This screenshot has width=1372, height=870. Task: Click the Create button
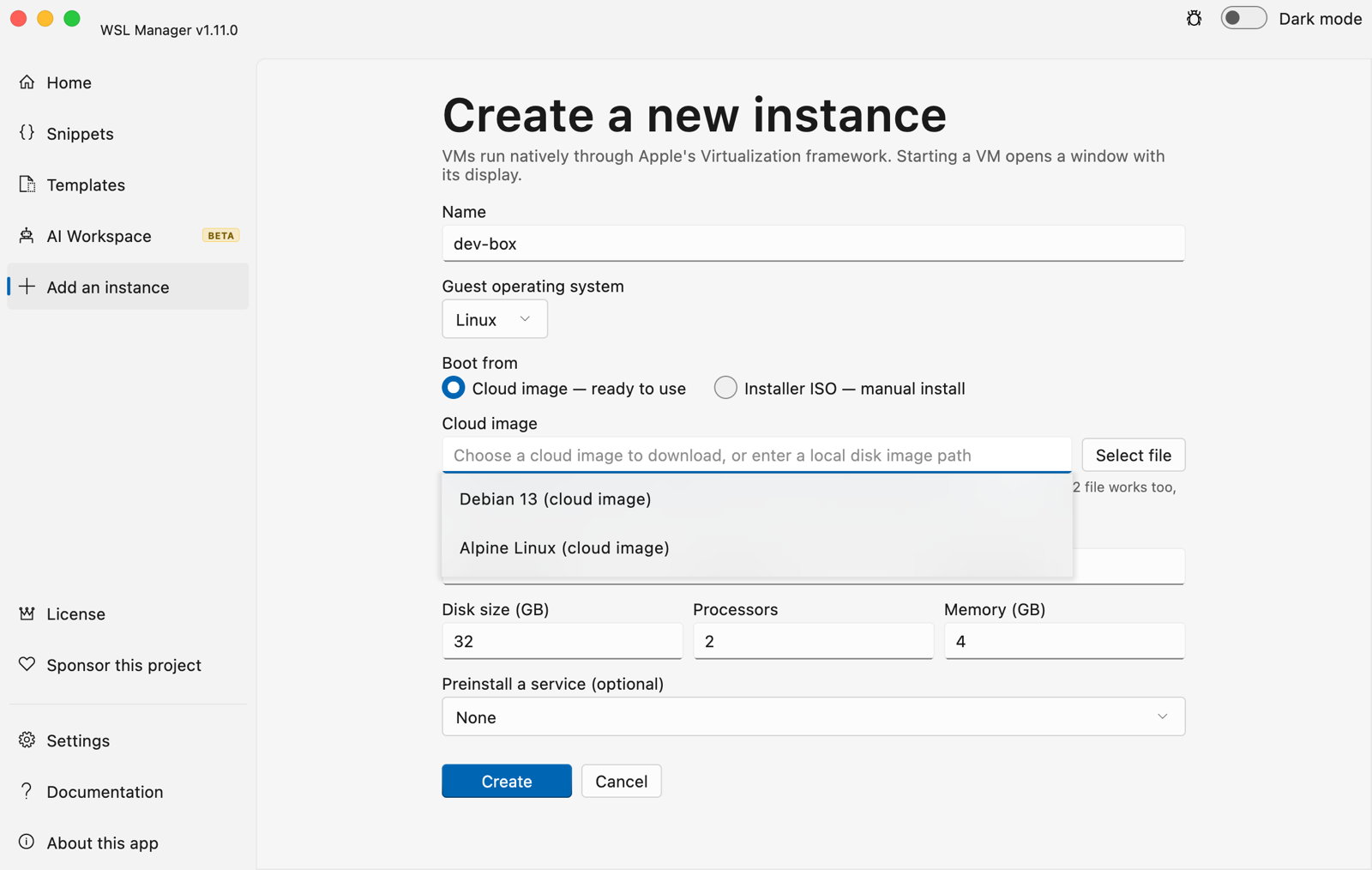[507, 781]
